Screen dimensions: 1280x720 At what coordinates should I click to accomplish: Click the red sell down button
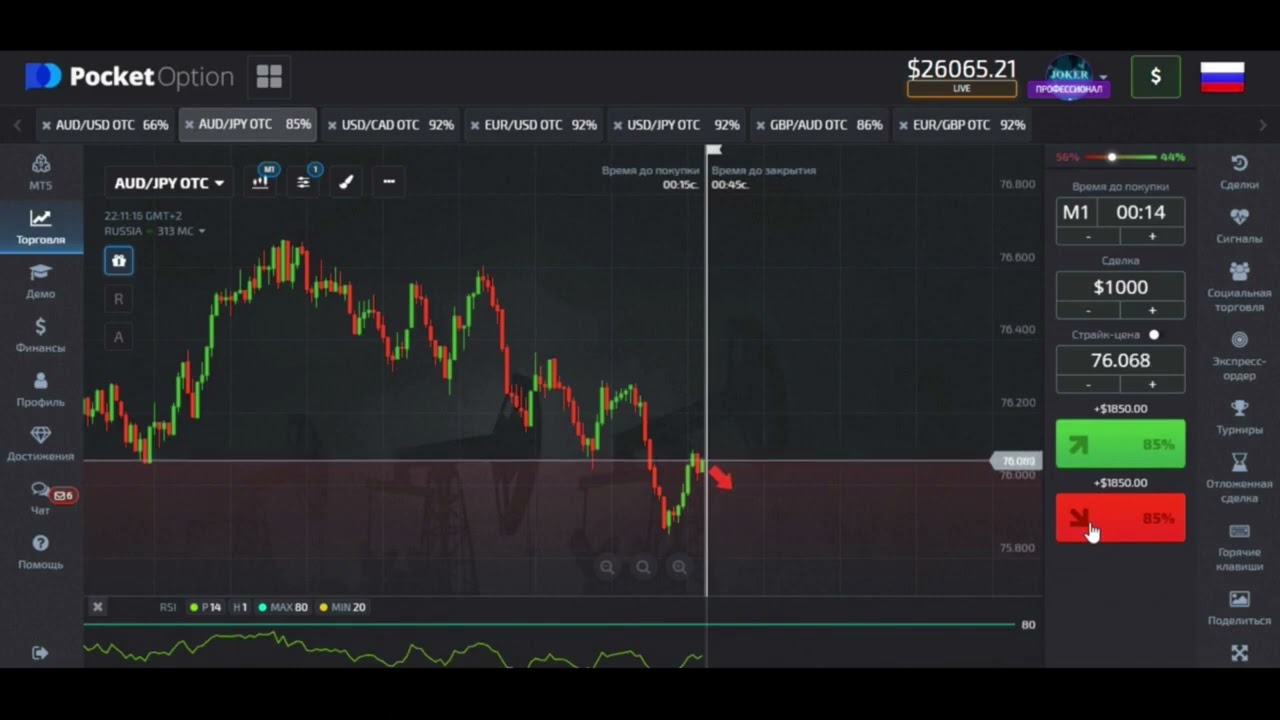tap(1120, 518)
